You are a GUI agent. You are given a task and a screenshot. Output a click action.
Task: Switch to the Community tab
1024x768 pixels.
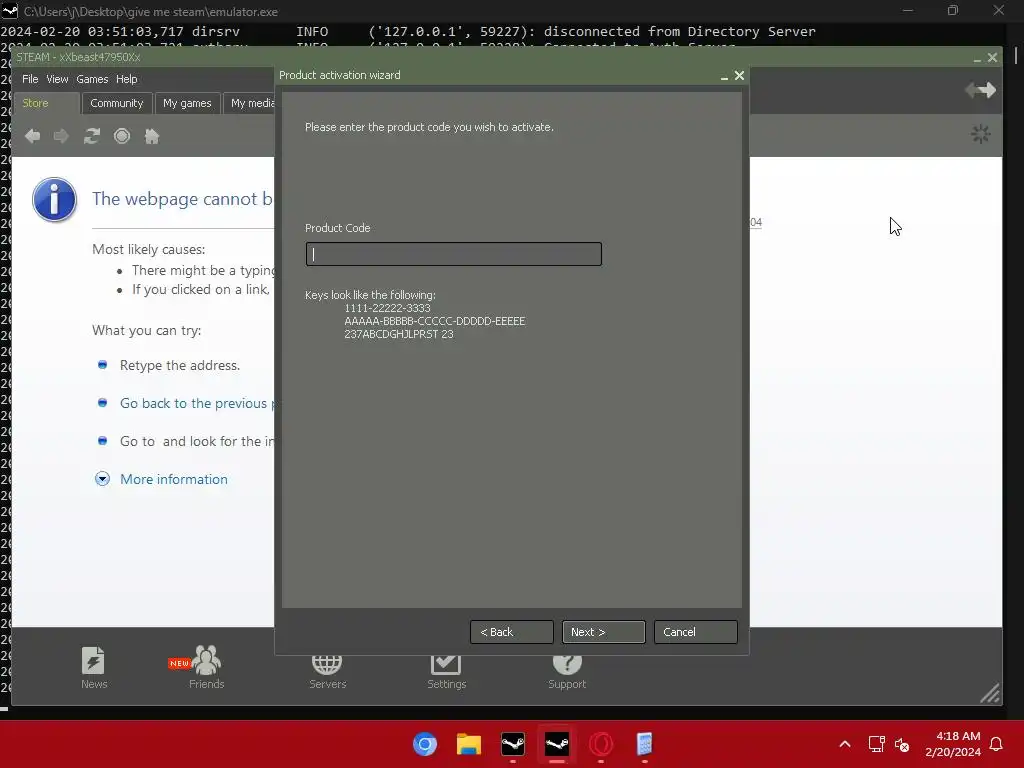tap(117, 103)
